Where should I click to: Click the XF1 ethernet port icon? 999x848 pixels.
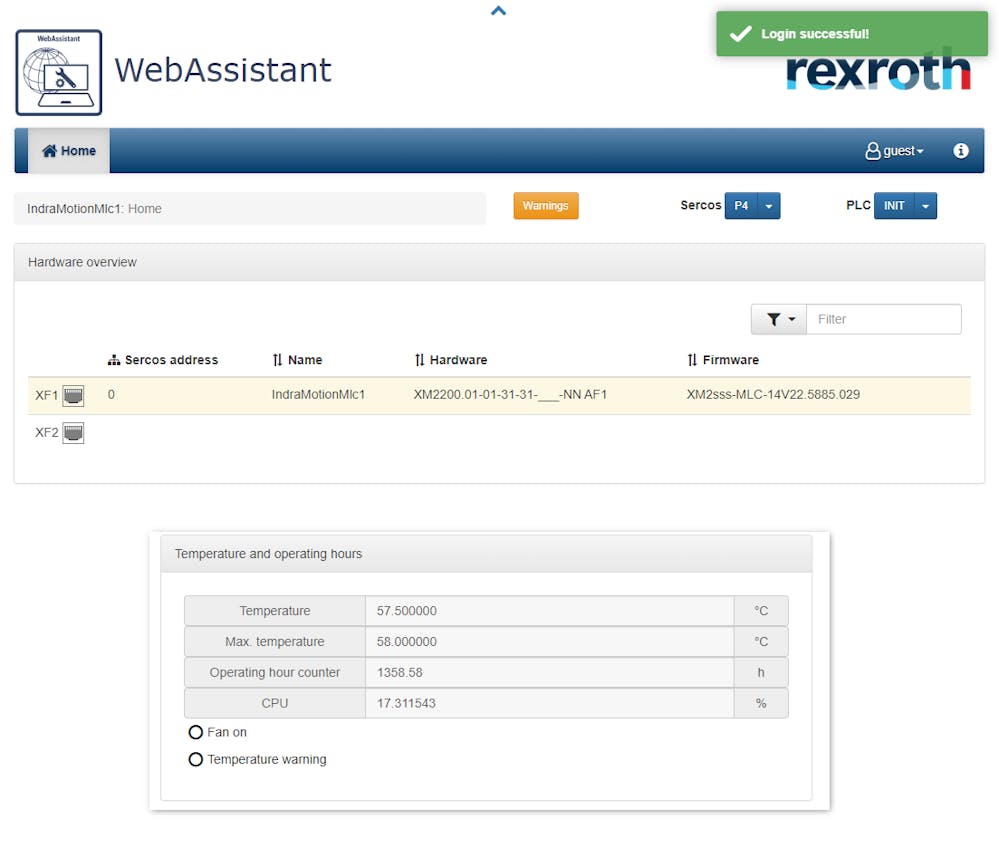coord(73,396)
